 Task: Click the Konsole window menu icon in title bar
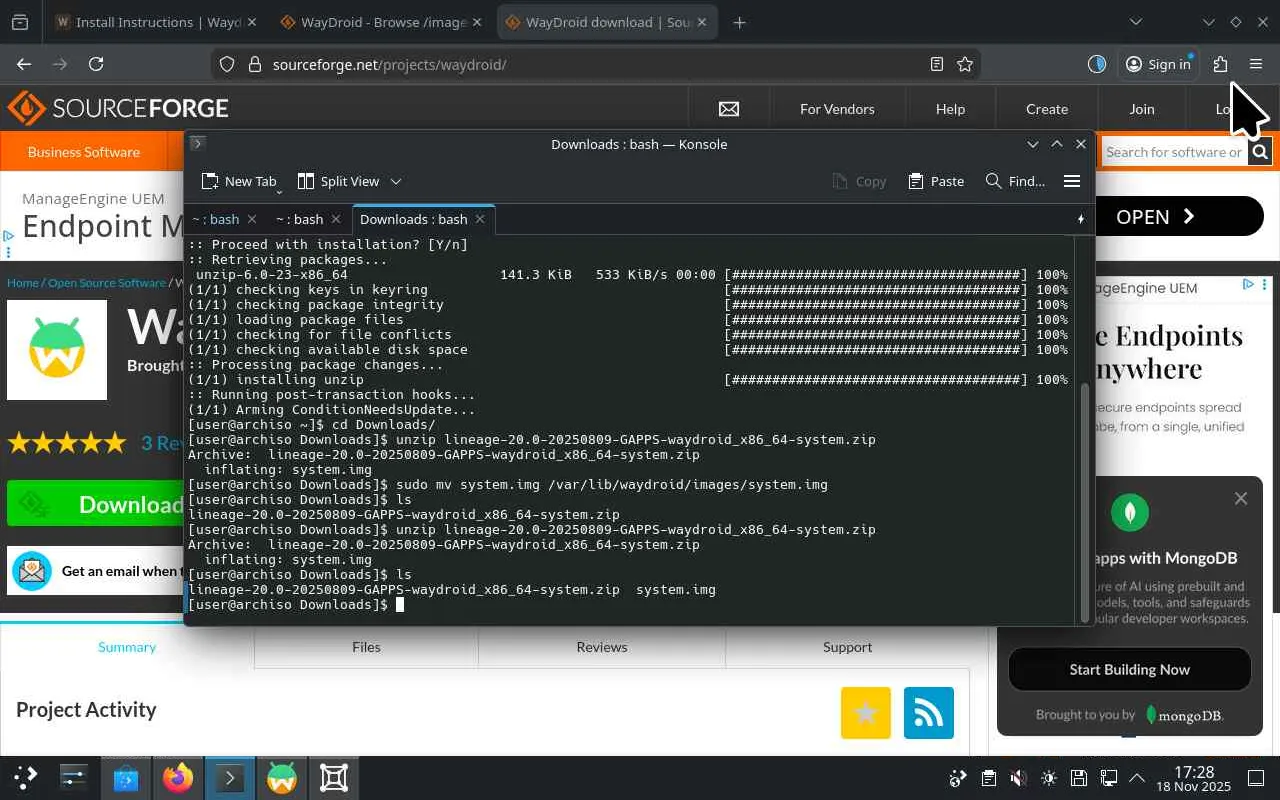click(x=197, y=144)
